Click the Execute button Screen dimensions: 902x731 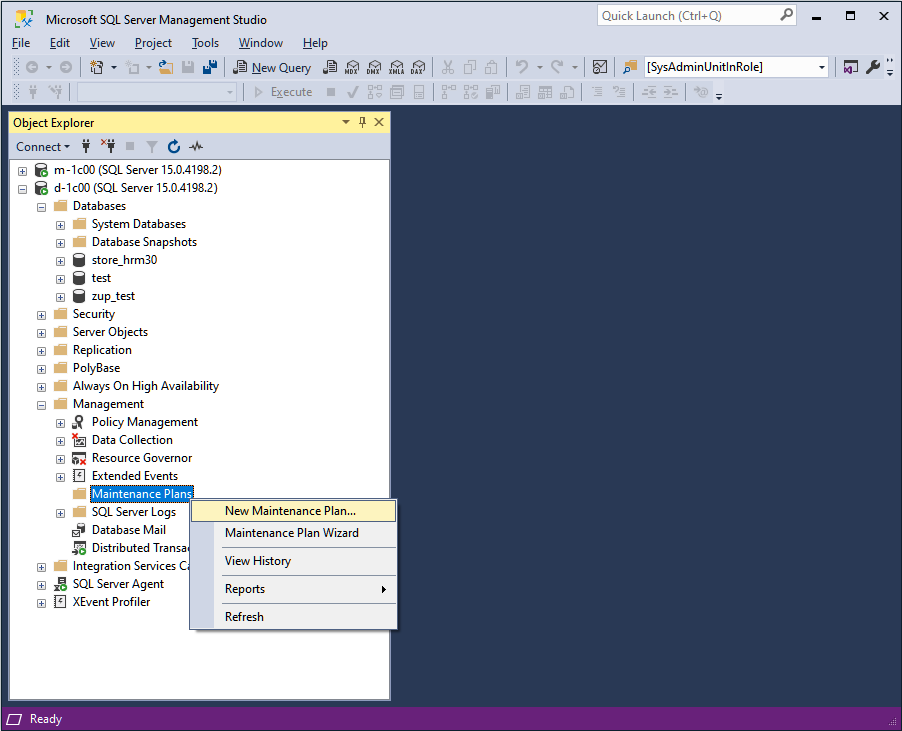(284, 92)
